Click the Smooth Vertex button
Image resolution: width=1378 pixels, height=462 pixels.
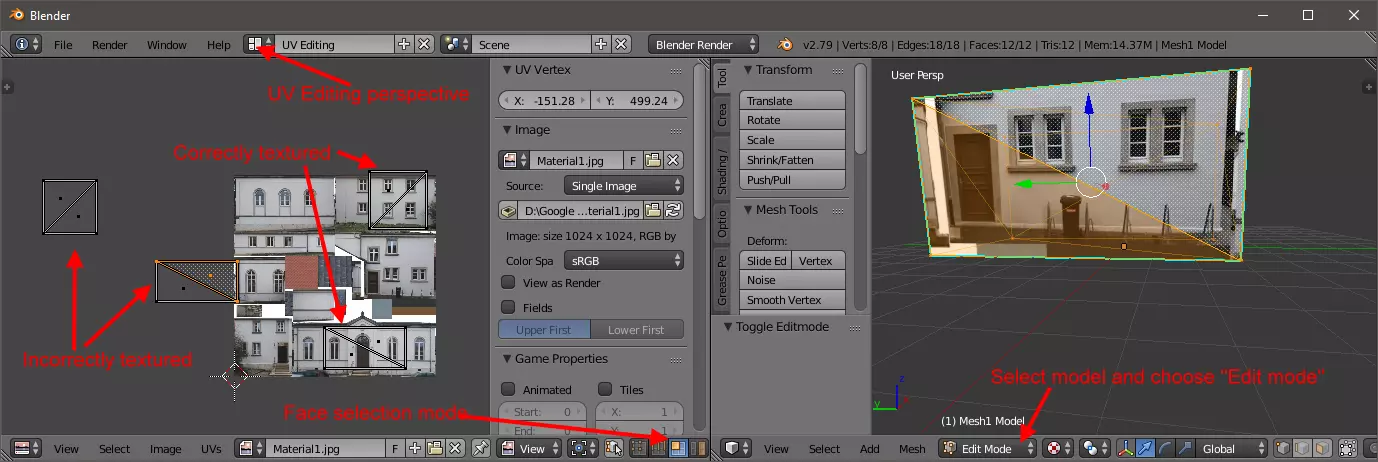[x=792, y=300]
